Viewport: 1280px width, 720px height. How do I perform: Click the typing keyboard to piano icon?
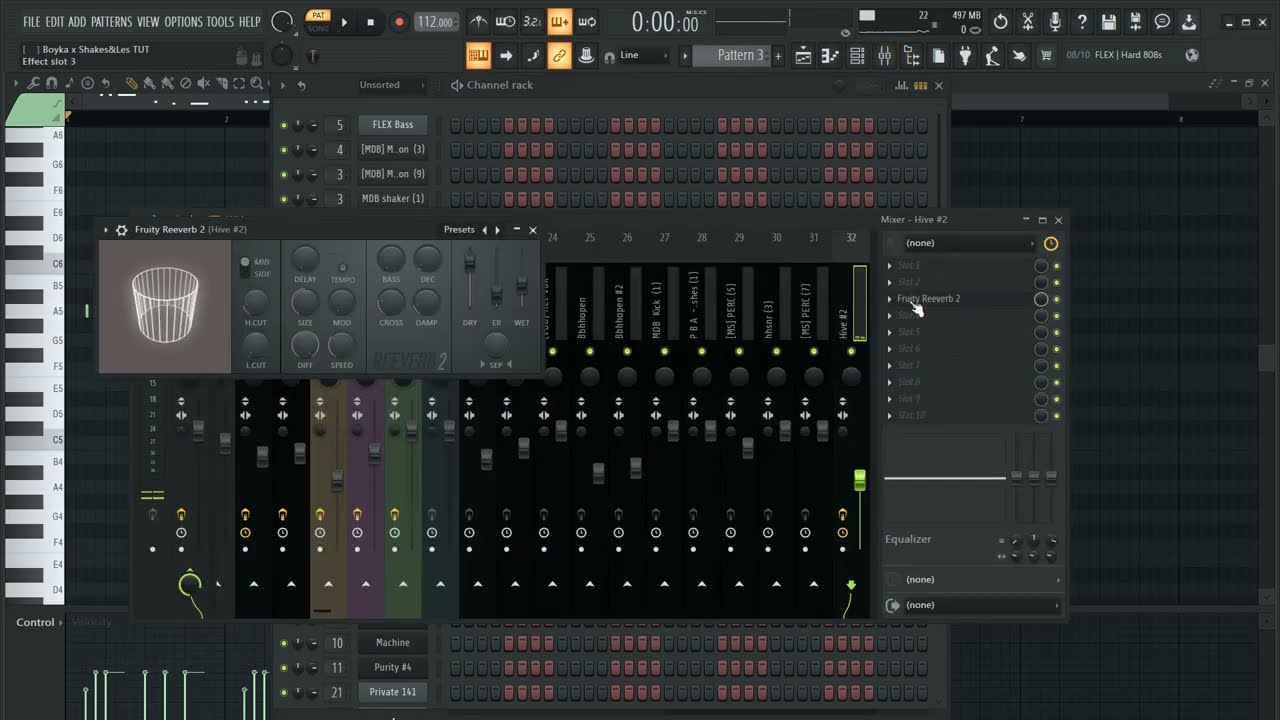(479, 56)
